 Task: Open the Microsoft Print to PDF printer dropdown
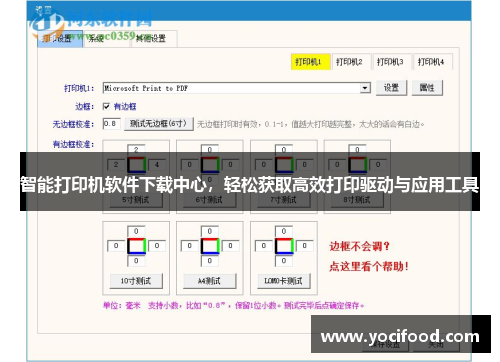pyautogui.click(x=365, y=88)
